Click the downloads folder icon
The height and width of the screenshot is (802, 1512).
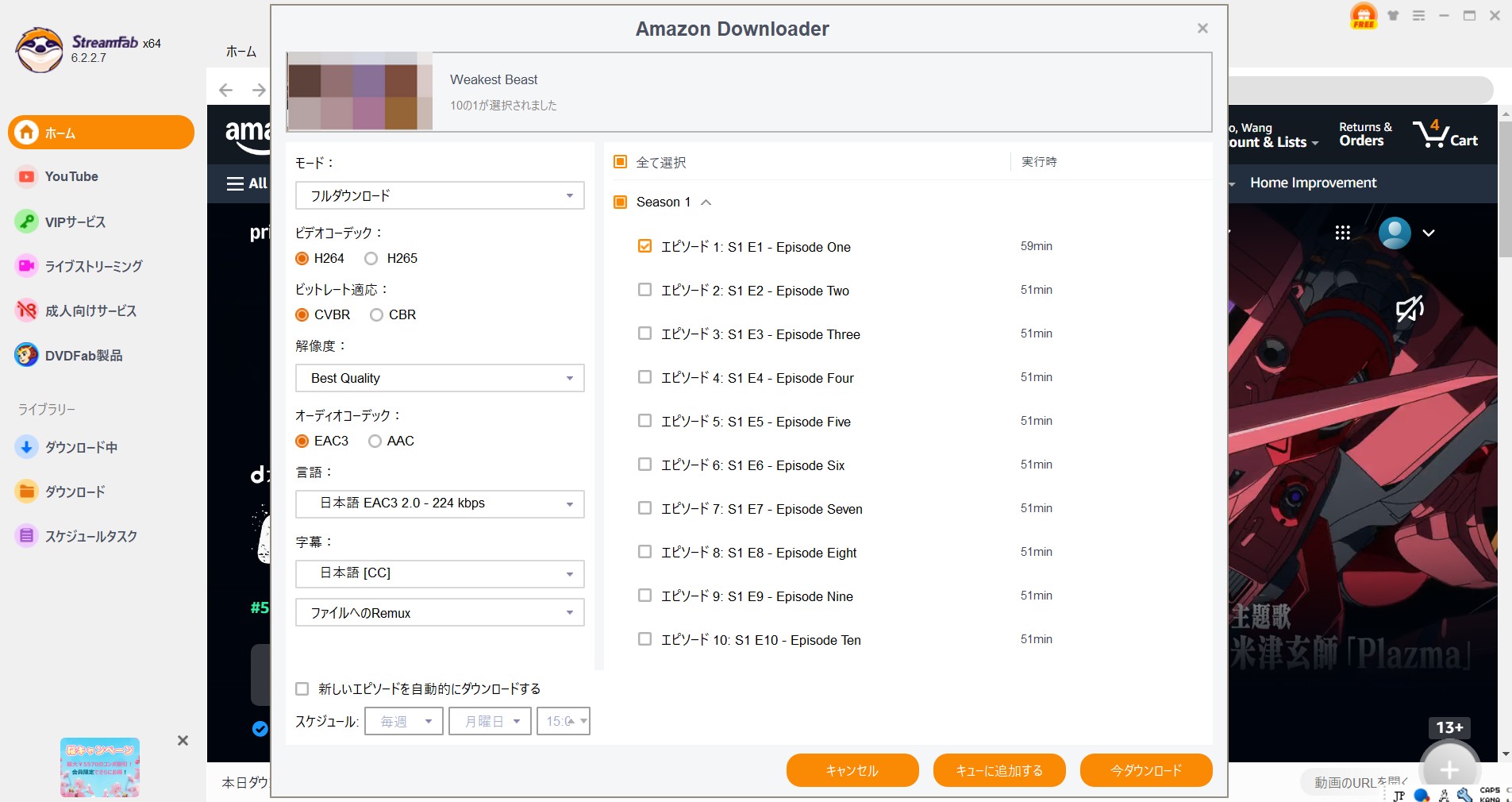point(26,492)
